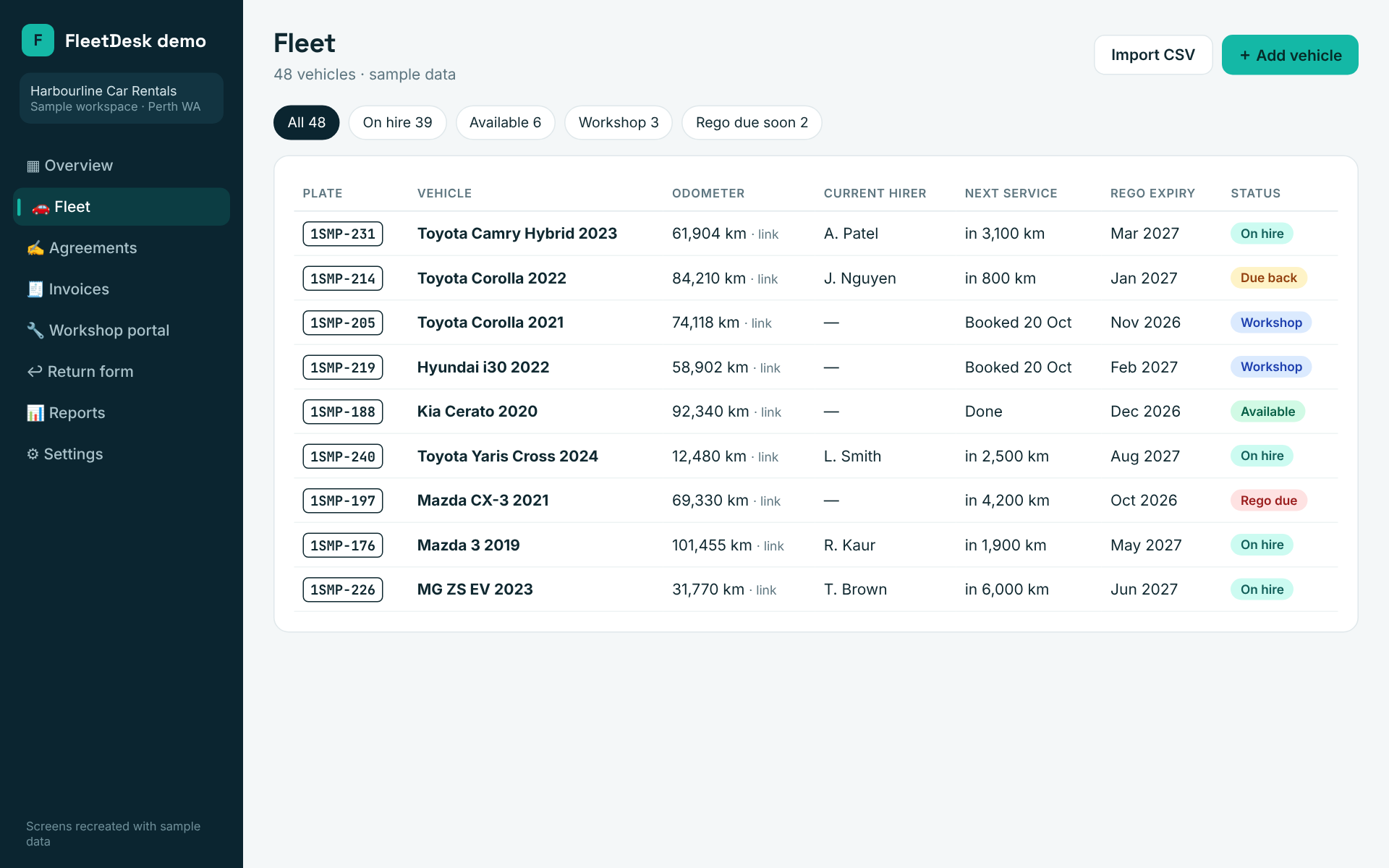Open odometer link for Hyundai i30
Viewport: 1389px width, 868px height.
(x=770, y=368)
